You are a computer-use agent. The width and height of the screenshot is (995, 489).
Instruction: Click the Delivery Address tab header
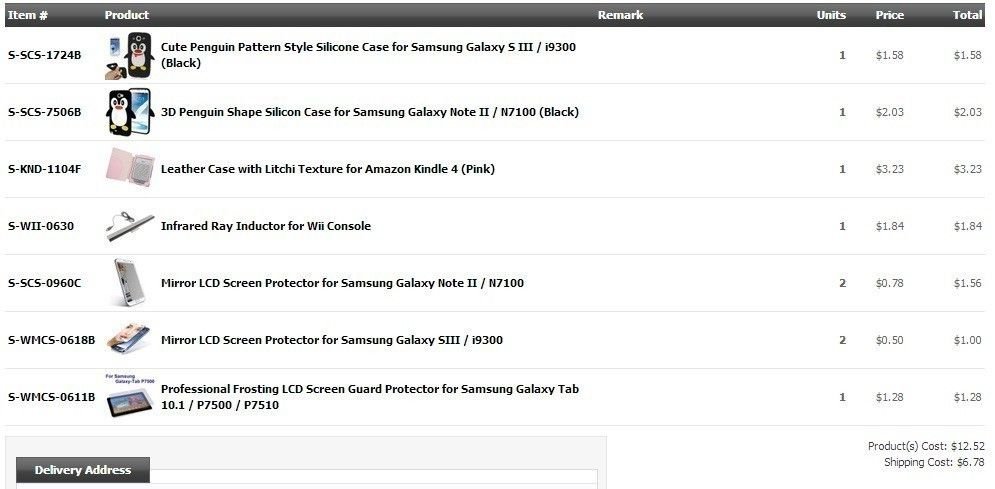coord(82,470)
